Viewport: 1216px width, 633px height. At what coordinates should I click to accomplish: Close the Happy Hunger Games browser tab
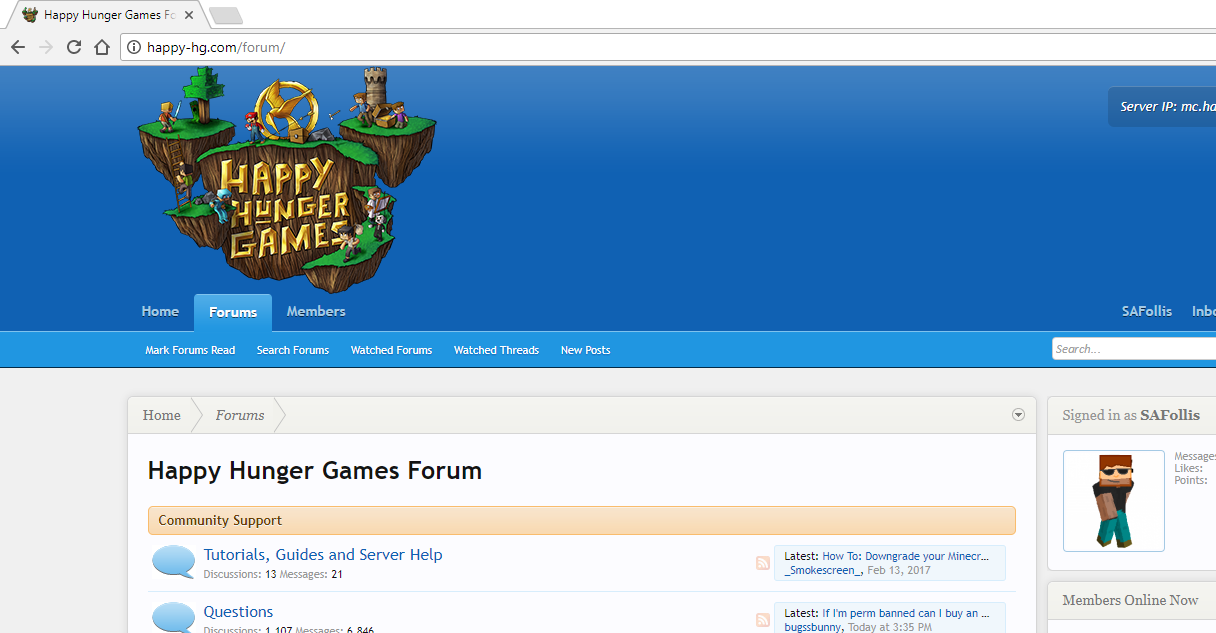pos(189,15)
